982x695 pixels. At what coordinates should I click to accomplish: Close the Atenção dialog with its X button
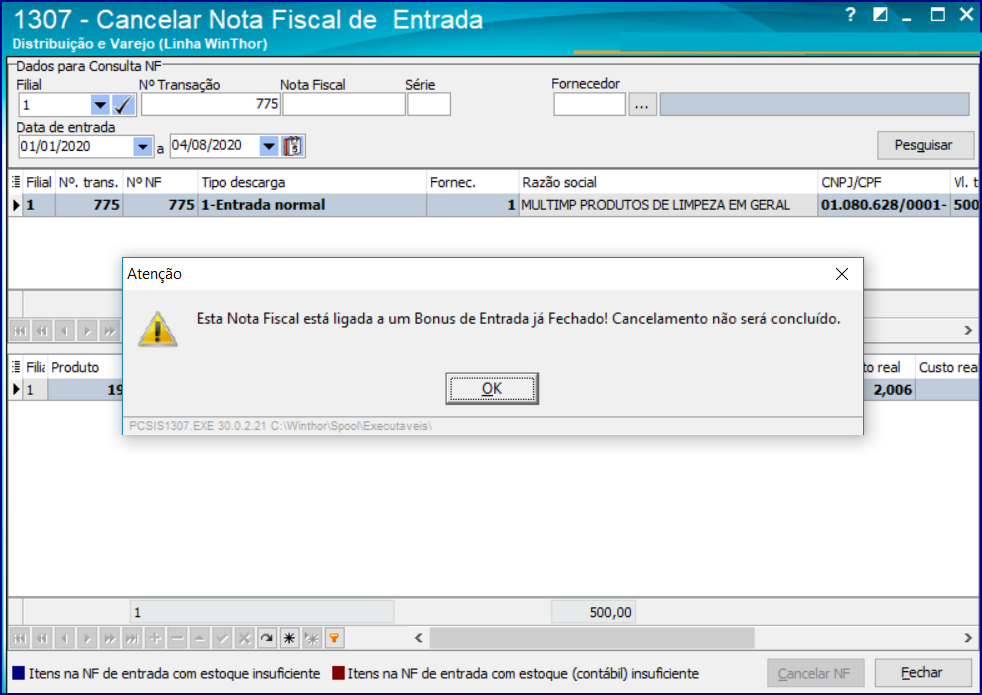click(x=842, y=274)
